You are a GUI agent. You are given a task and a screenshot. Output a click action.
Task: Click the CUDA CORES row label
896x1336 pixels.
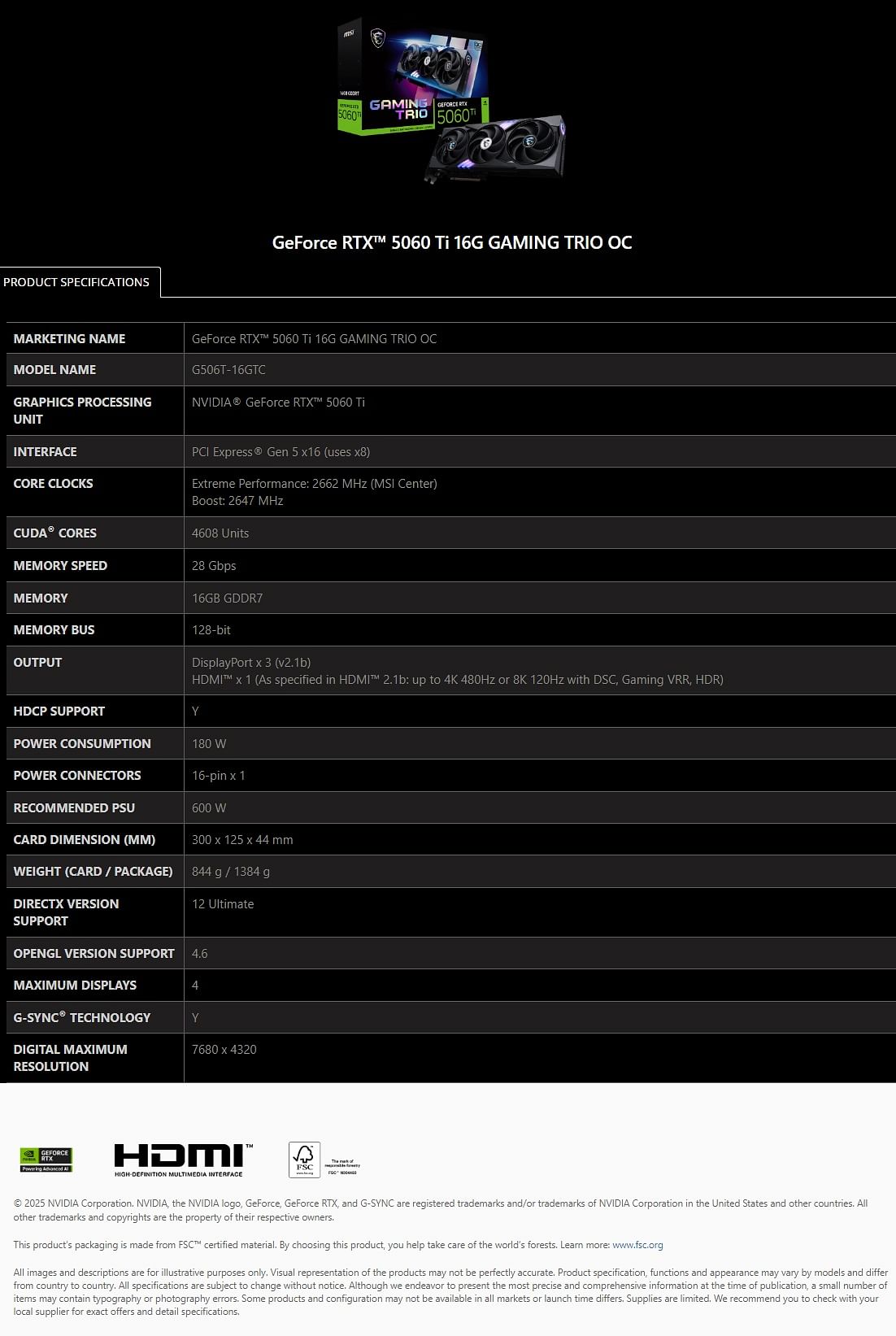(54, 533)
